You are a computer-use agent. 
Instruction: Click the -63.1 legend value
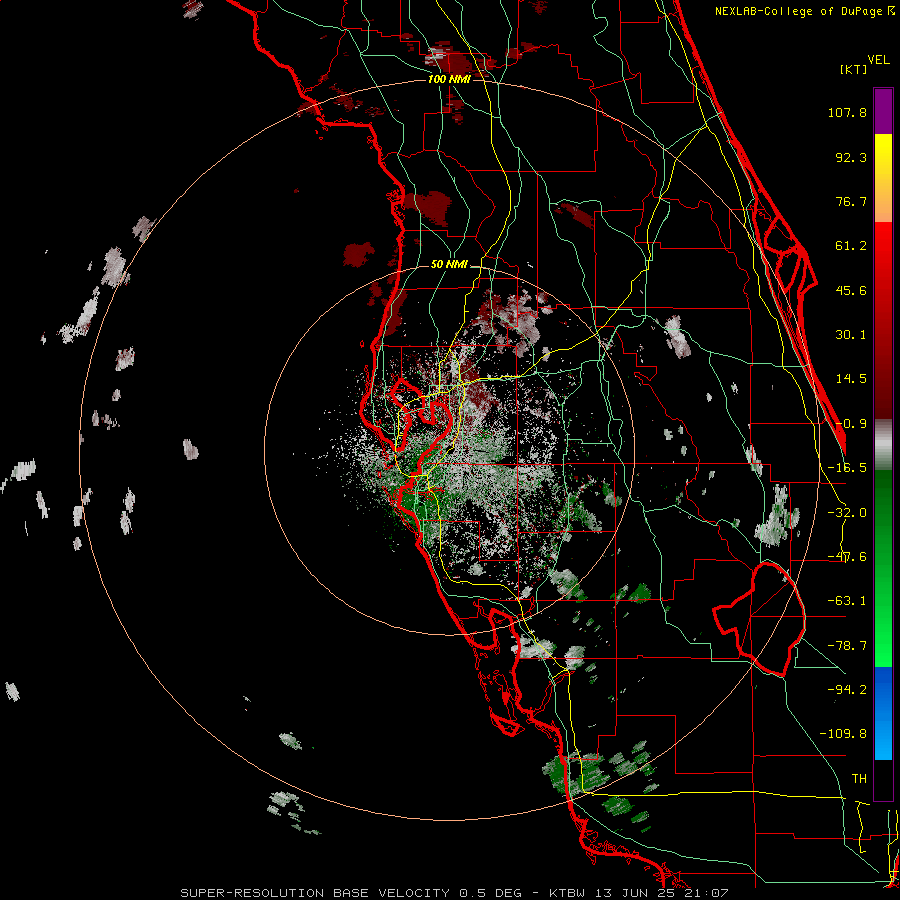847,601
